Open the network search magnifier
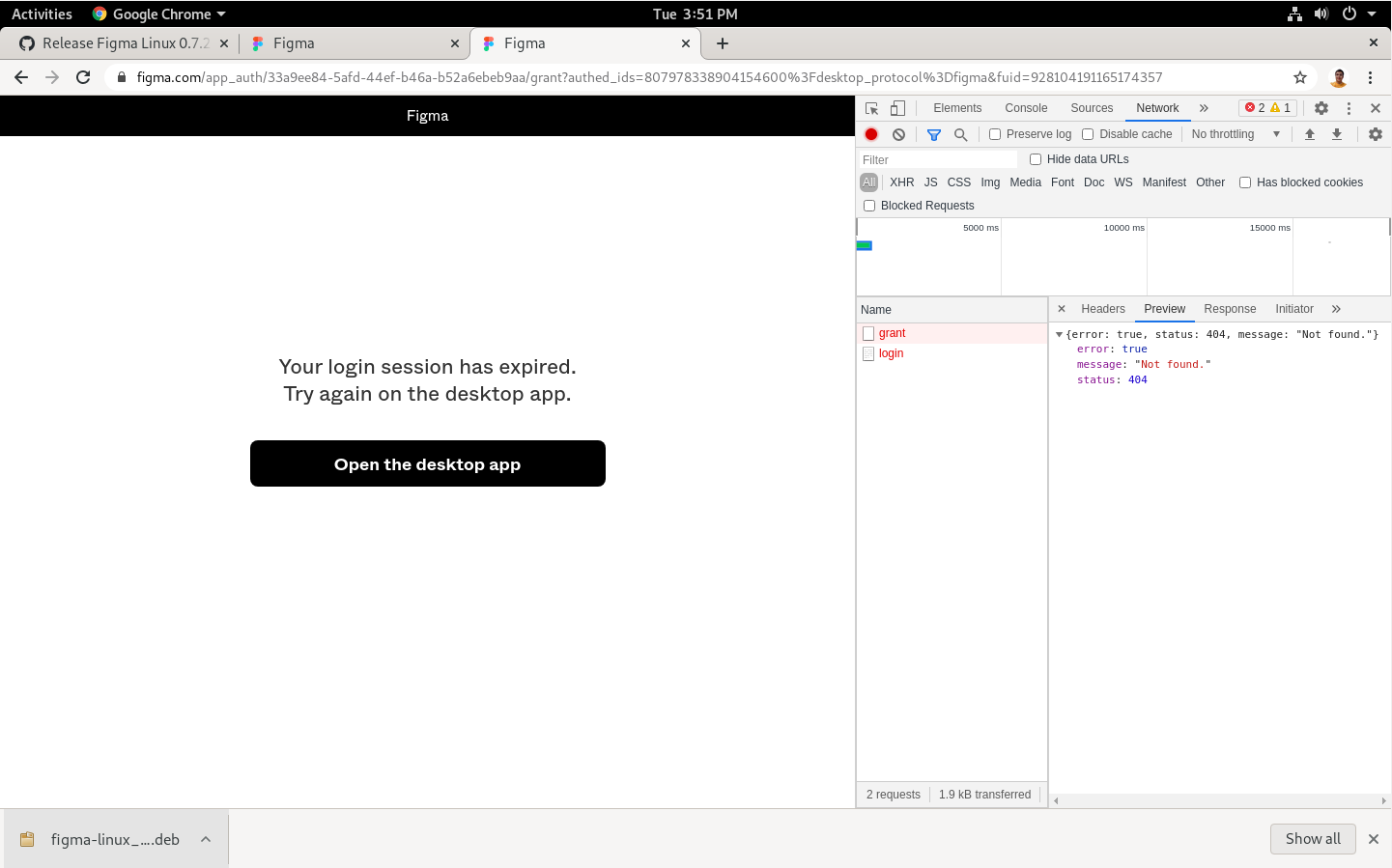 pyautogui.click(x=960, y=134)
